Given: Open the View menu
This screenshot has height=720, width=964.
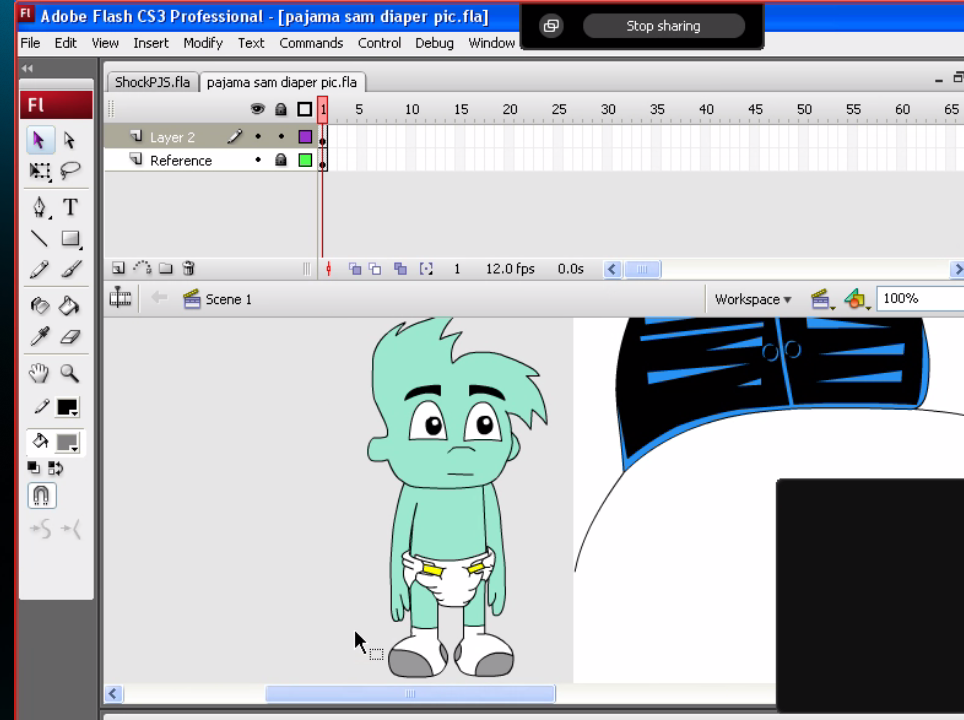Looking at the screenshot, I should click(x=105, y=43).
